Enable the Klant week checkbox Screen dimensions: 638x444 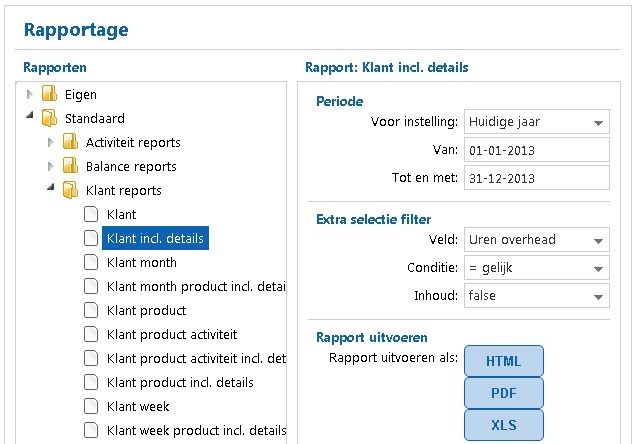(x=91, y=407)
